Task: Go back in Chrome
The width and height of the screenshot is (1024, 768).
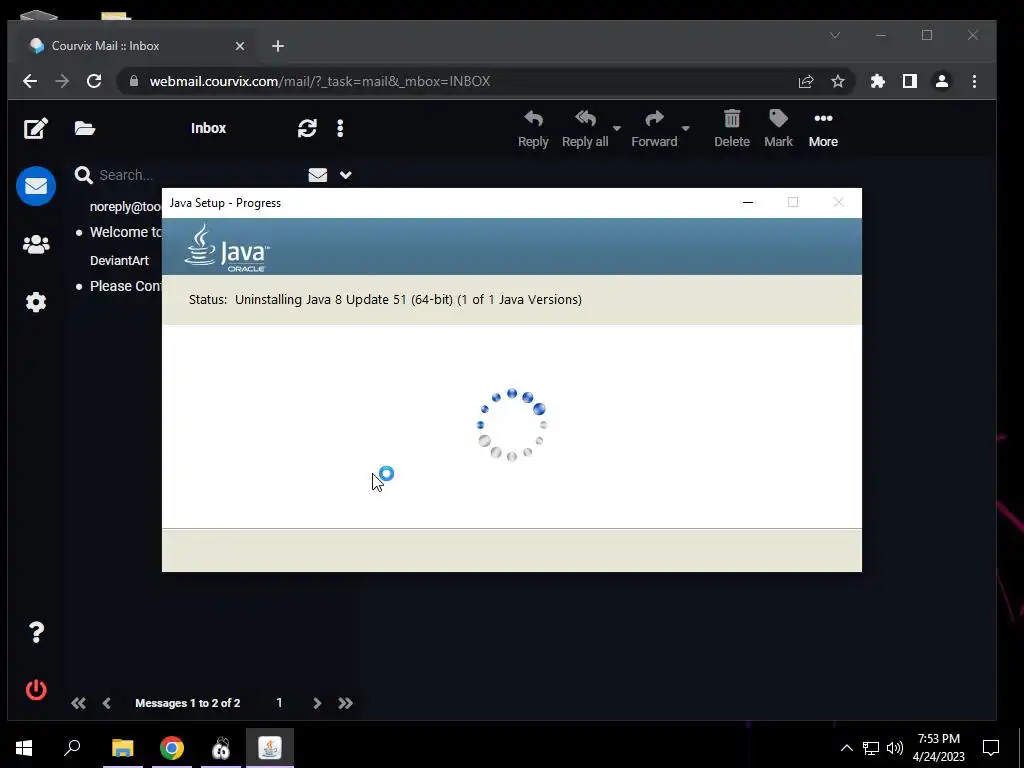Action: click(x=30, y=81)
